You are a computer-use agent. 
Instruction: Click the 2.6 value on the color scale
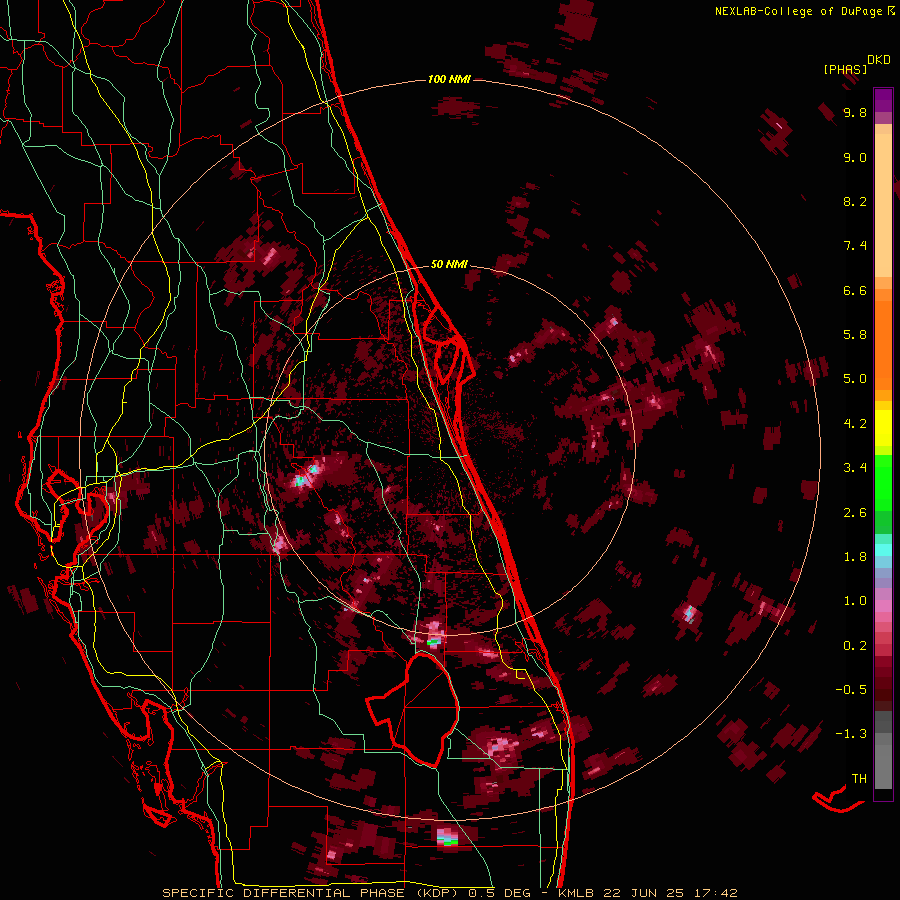[855, 513]
